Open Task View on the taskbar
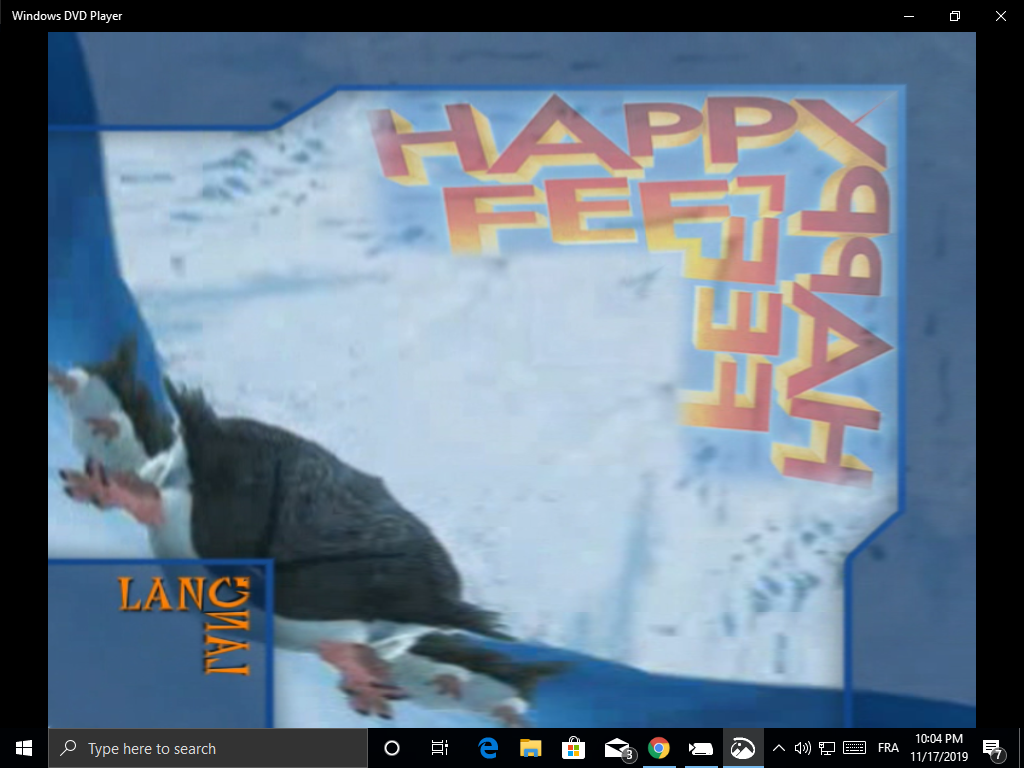1024x768 pixels. (440, 748)
